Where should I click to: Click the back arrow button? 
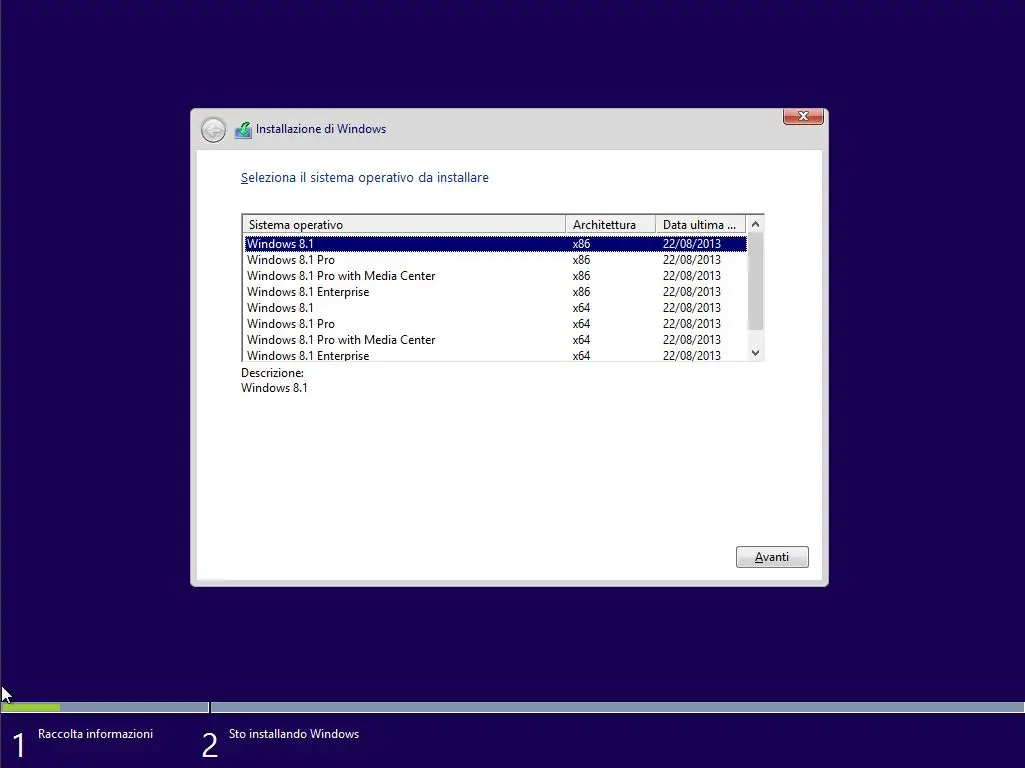(213, 130)
